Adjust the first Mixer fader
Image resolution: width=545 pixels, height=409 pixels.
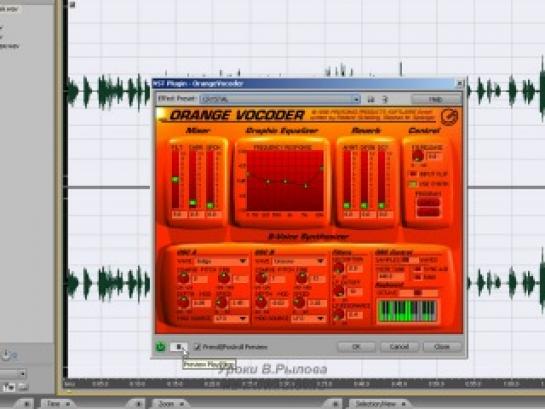(175, 179)
